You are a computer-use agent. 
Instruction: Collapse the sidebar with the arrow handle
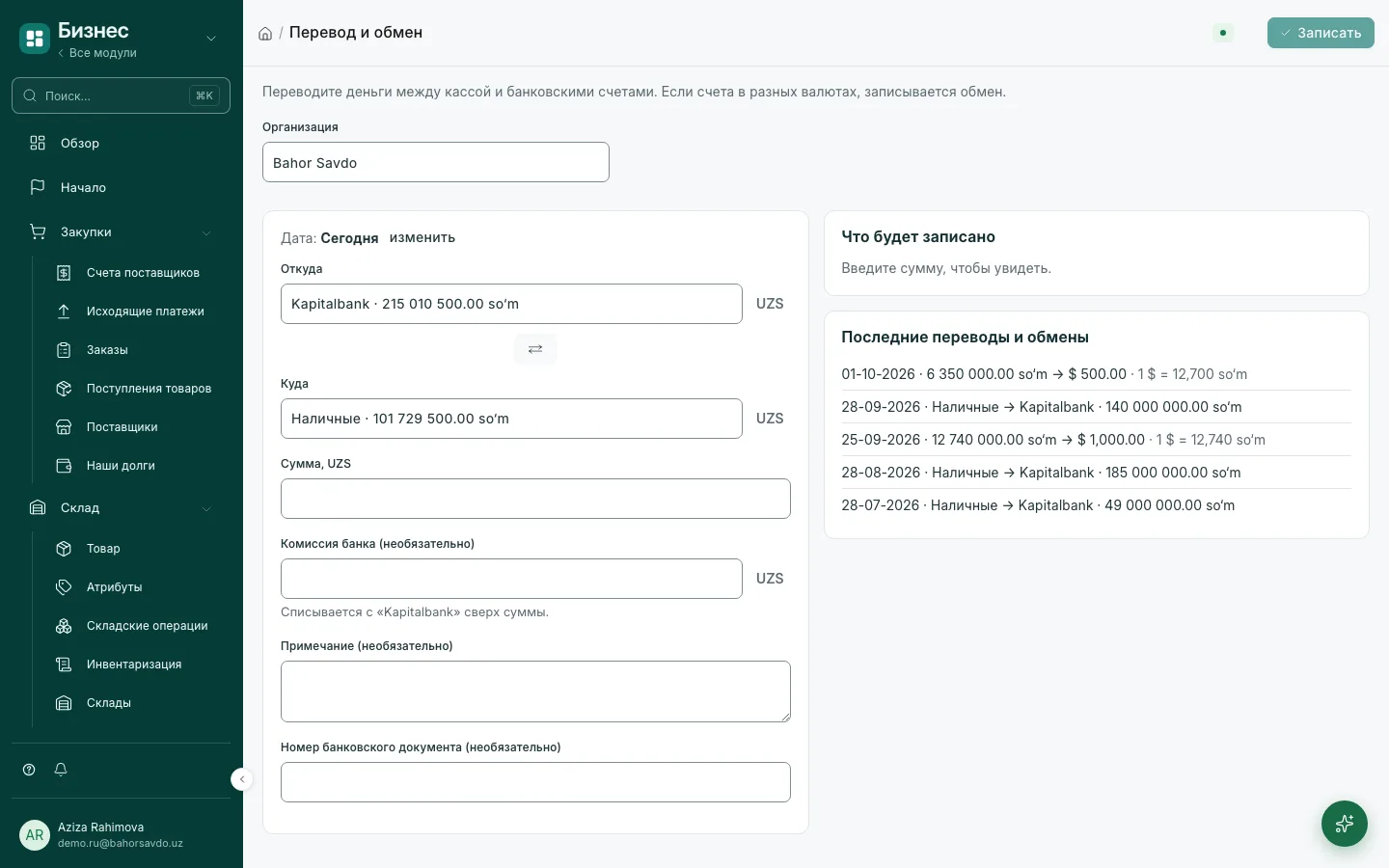click(242, 779)
